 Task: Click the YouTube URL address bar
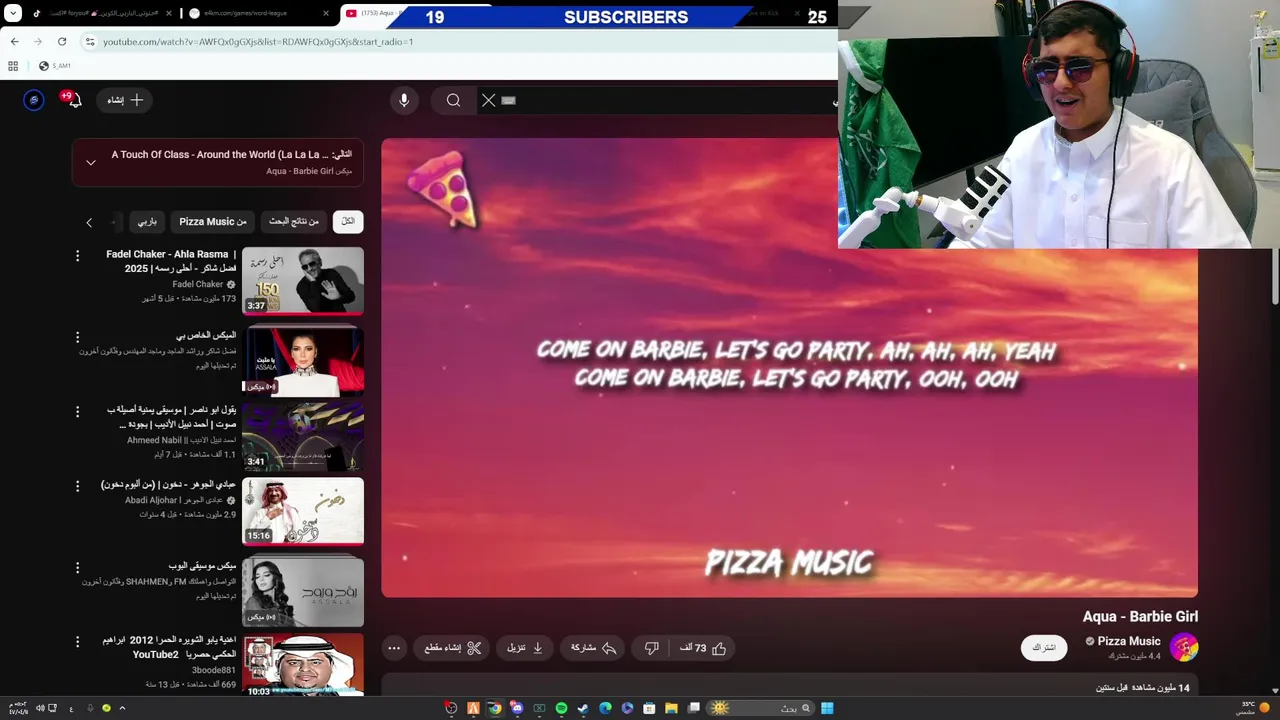click(x=460, y=42)
